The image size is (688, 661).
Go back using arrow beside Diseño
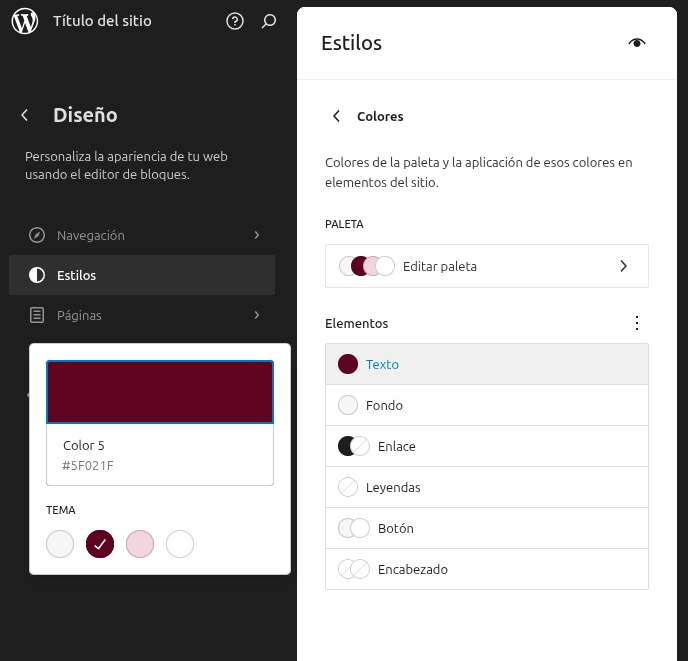pyautogui.click(x=25, y=115)
